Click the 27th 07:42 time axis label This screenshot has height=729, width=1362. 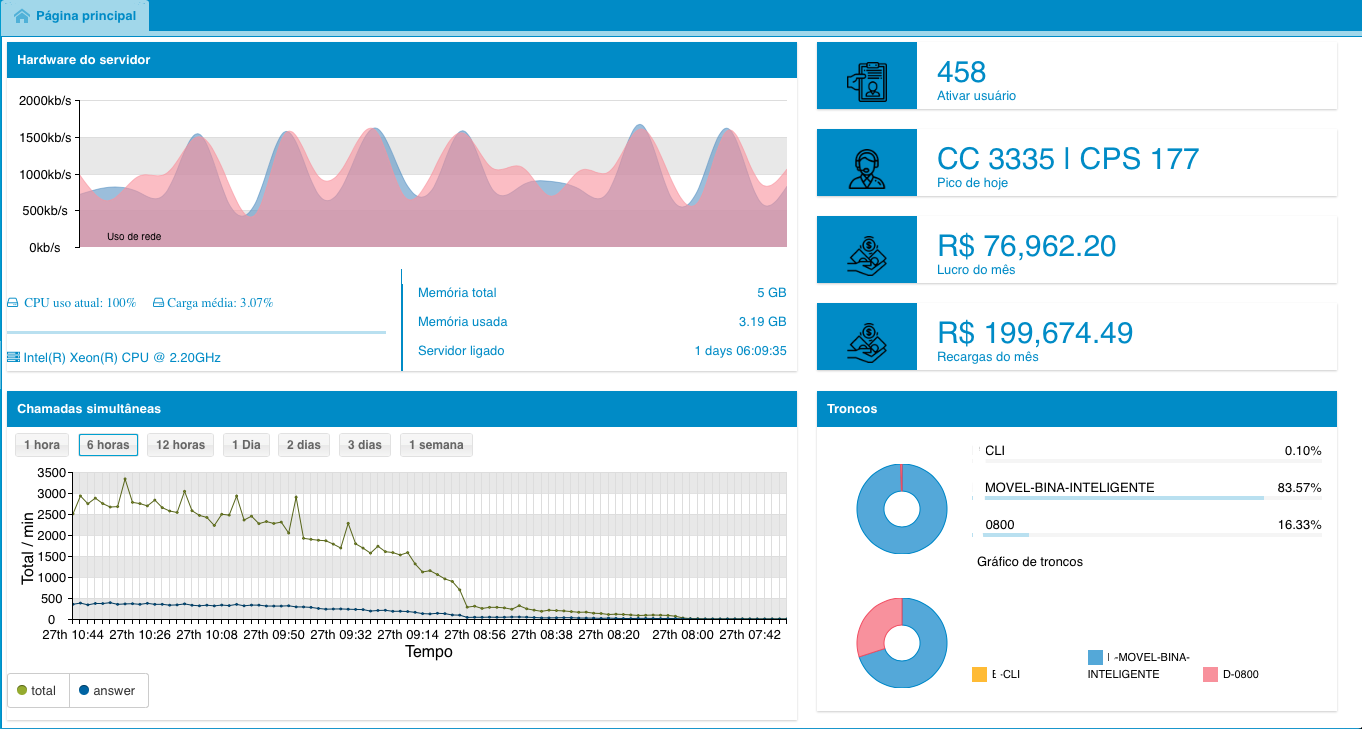(751, 634)
